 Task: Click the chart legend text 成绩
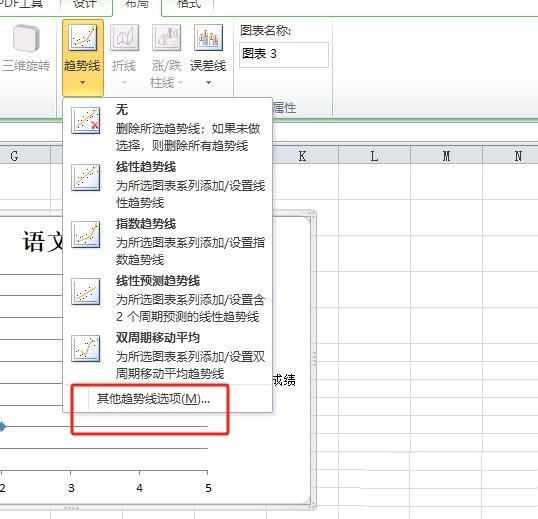pyautogui.click(x=284, y=380)
